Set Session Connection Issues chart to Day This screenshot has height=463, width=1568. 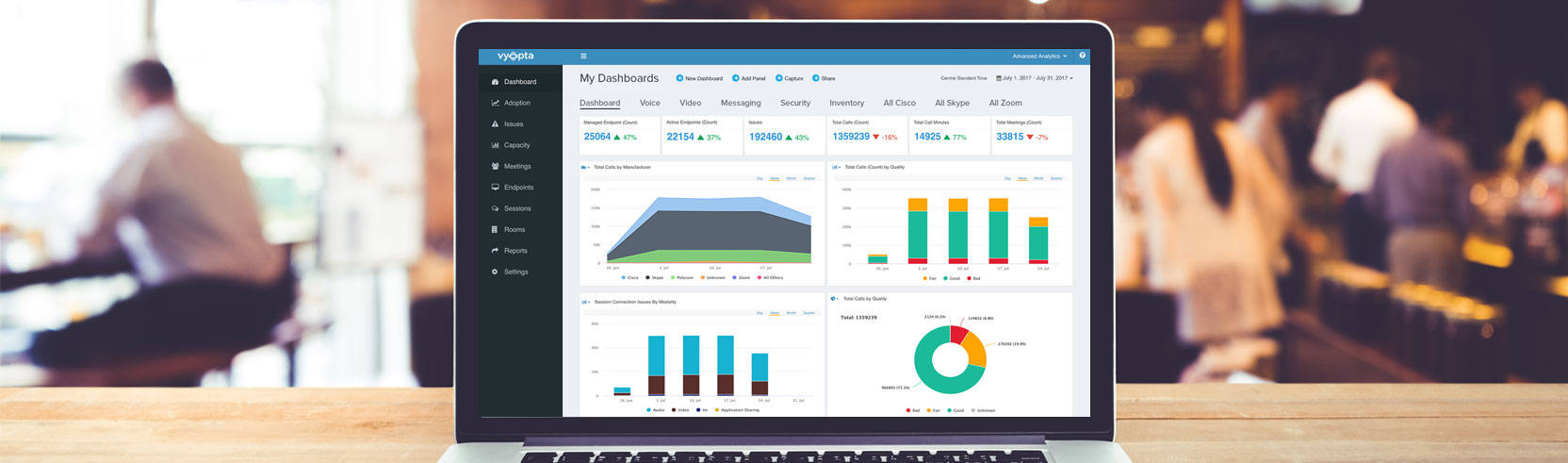[759, 313]
